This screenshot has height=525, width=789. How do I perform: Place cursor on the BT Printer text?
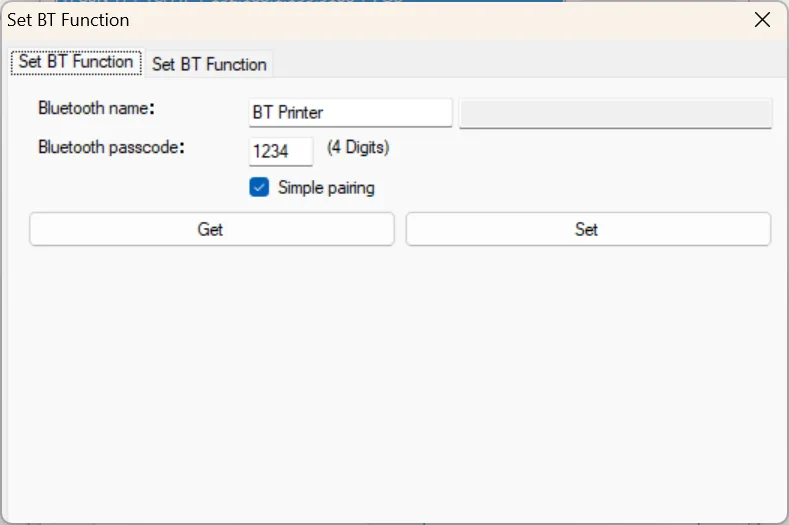[x=288, y=113]
